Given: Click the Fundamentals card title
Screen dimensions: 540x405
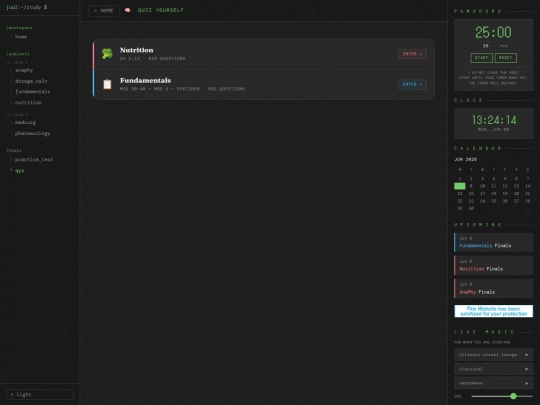Looking at the screenshot, I should [145, 81].
